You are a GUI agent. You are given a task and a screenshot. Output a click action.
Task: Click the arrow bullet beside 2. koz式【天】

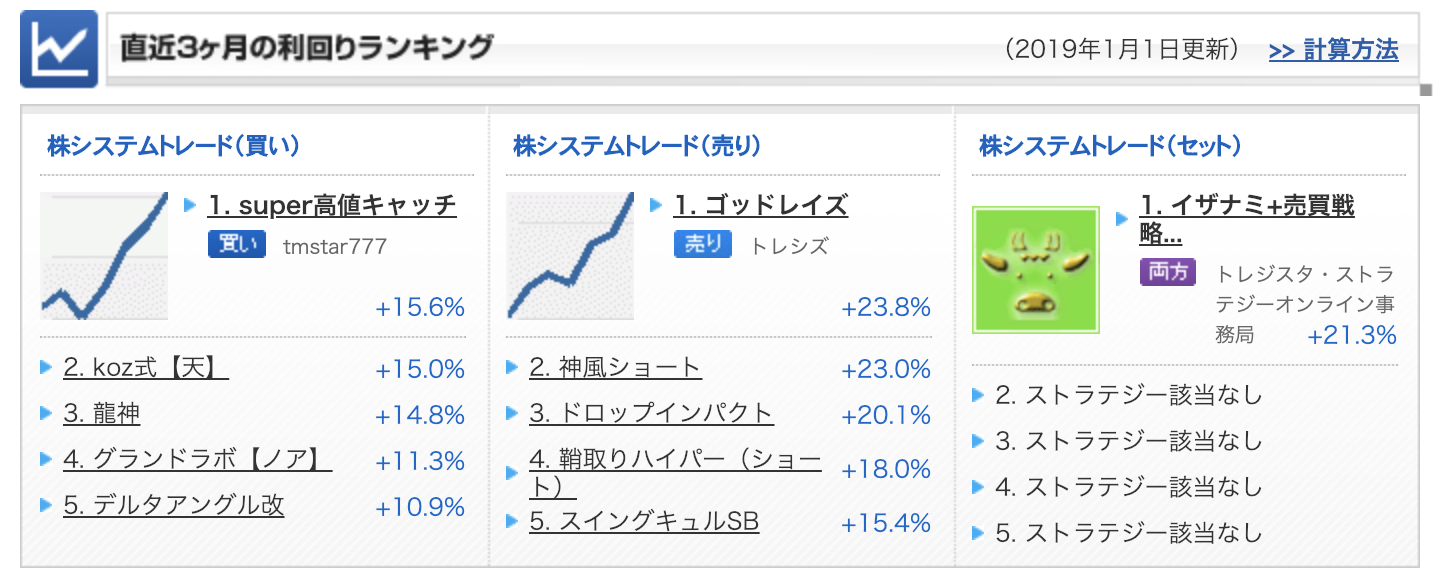tap(46, 368)
